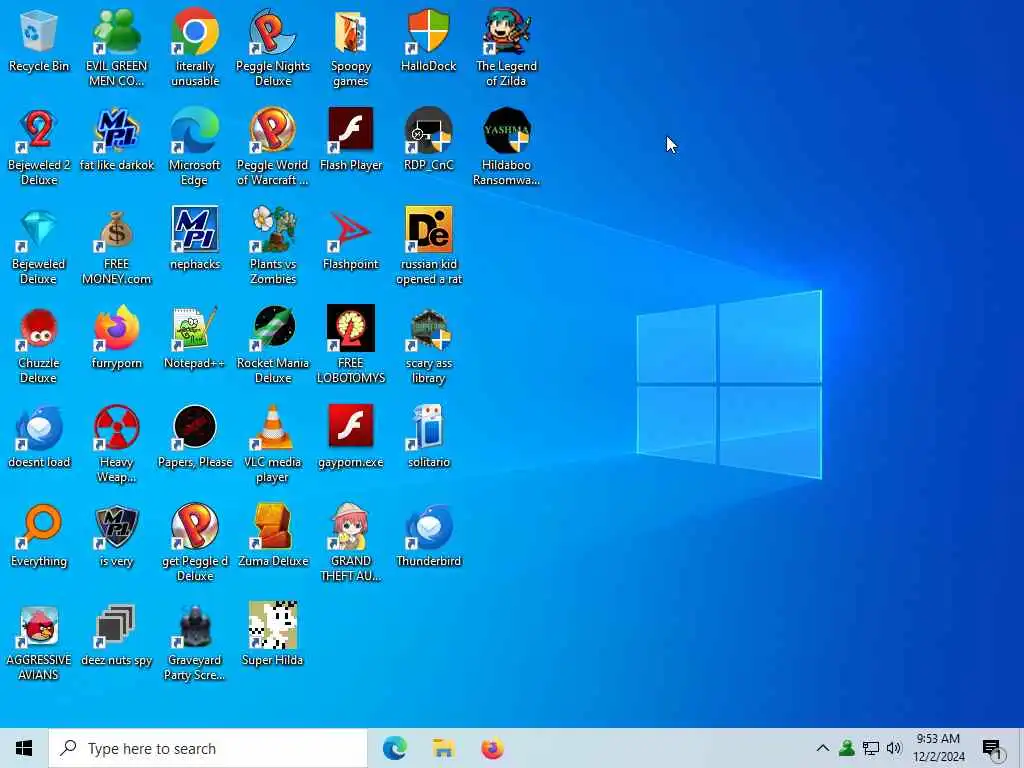Click the Notepad++ shortcut
This screenshot has height=768, width=1024.
pyautogui.click(x=195, y=336)
